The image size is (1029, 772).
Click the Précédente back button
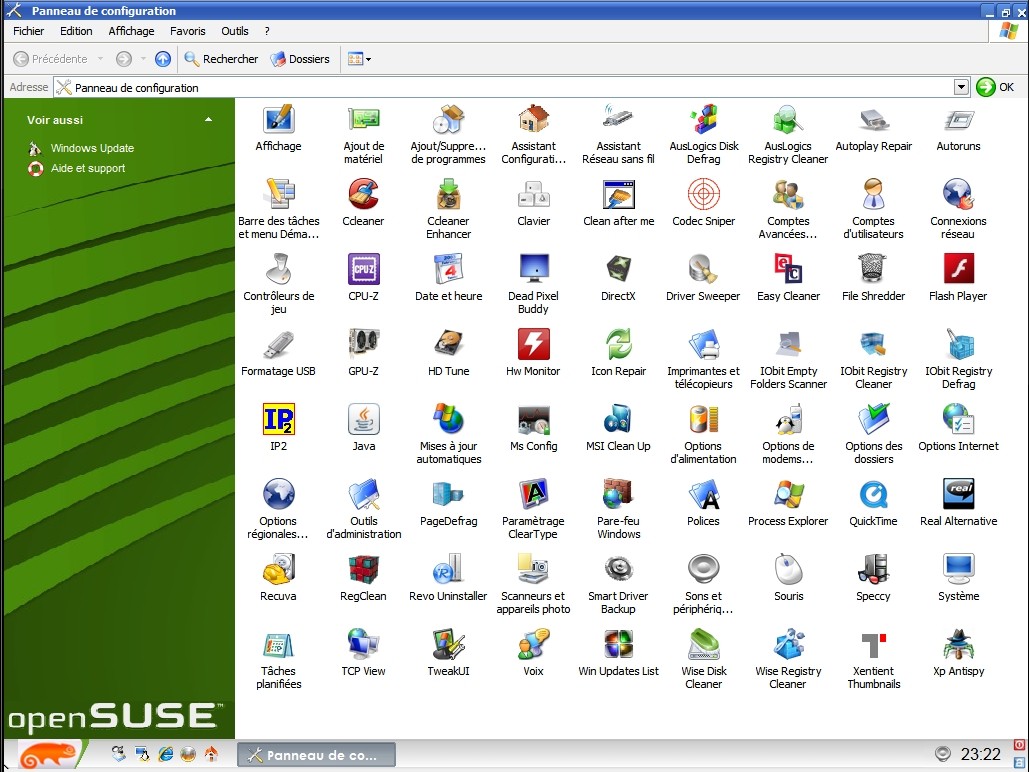pos(50,59)
